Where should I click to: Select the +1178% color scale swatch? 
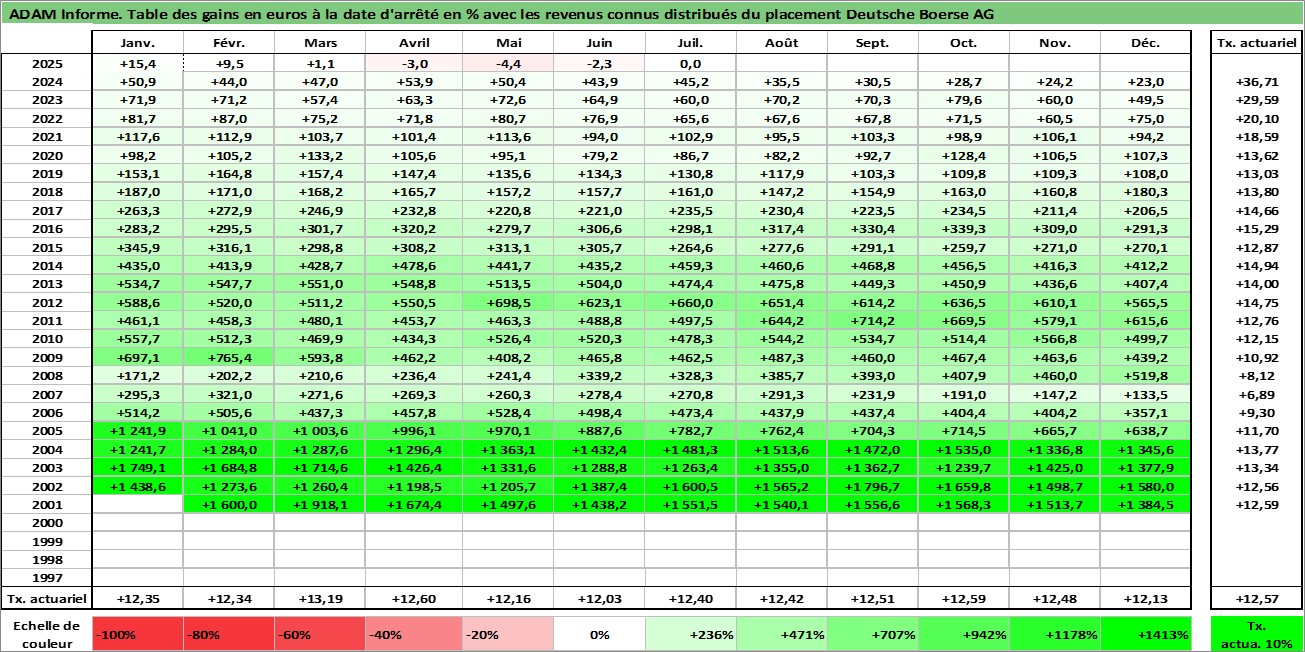[1055, 634]
